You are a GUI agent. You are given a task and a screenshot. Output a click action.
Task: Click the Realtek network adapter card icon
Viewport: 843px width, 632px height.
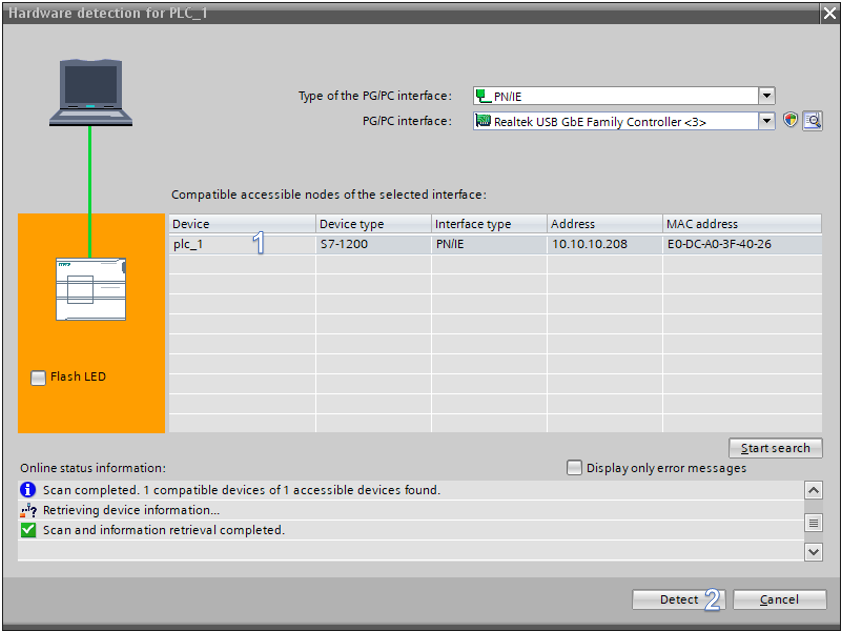483,121
